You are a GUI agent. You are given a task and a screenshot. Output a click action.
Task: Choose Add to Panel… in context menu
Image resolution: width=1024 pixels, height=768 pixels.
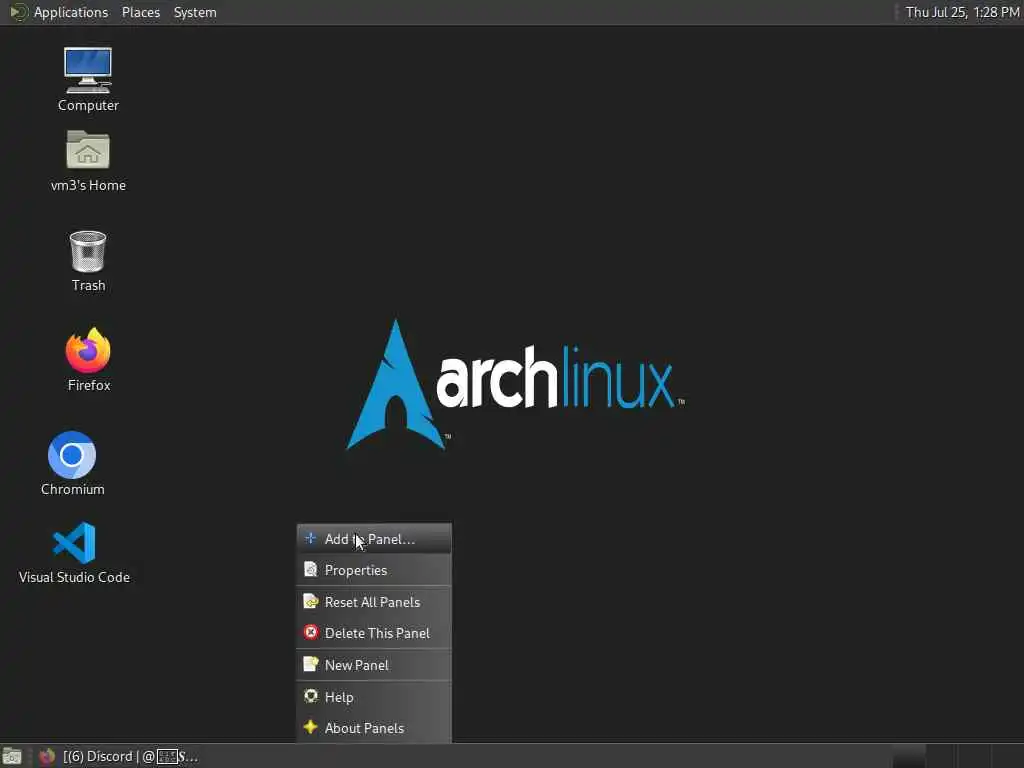(374, 539)
